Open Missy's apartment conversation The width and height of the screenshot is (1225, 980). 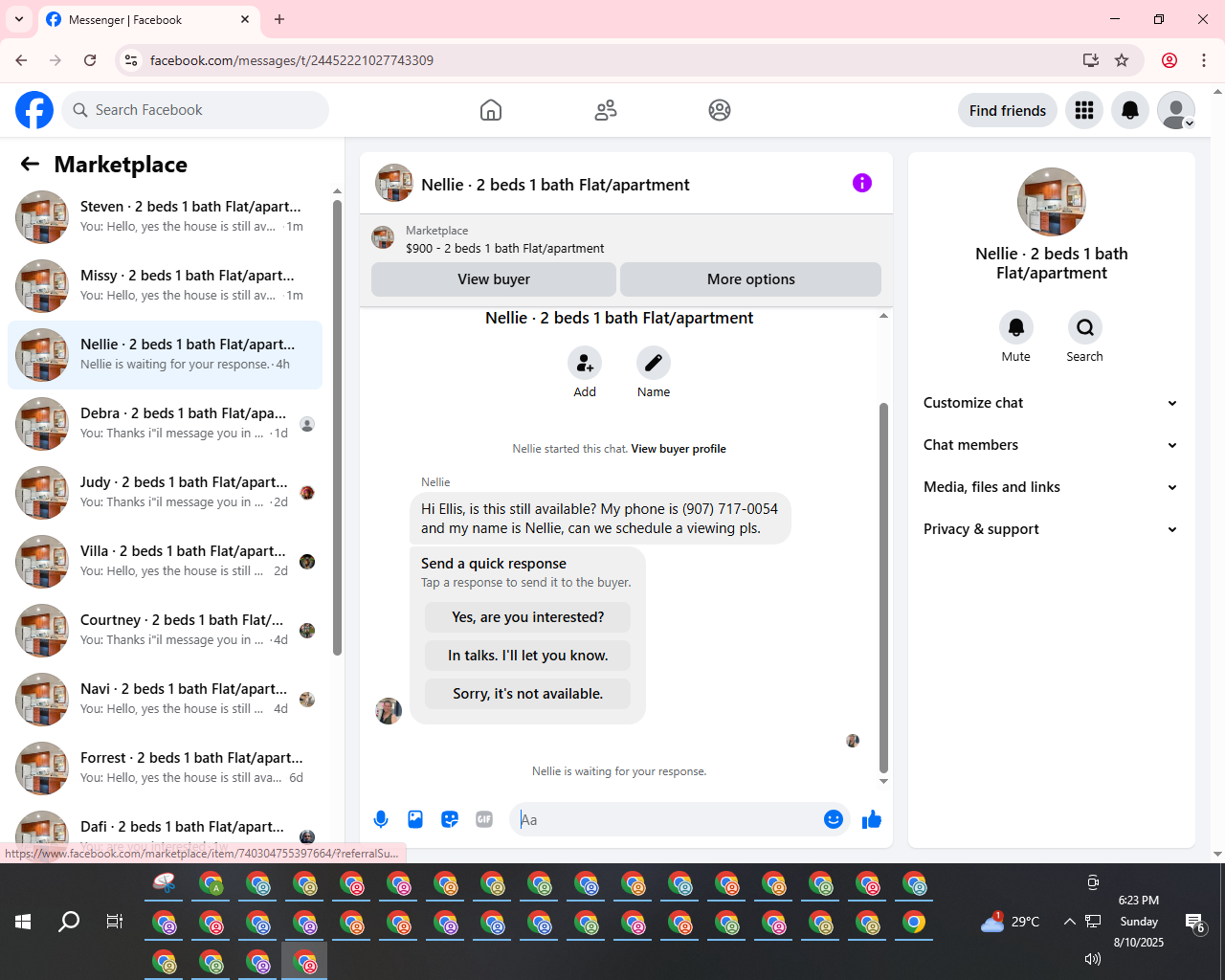pyautogui.click(x=166, y=286)
